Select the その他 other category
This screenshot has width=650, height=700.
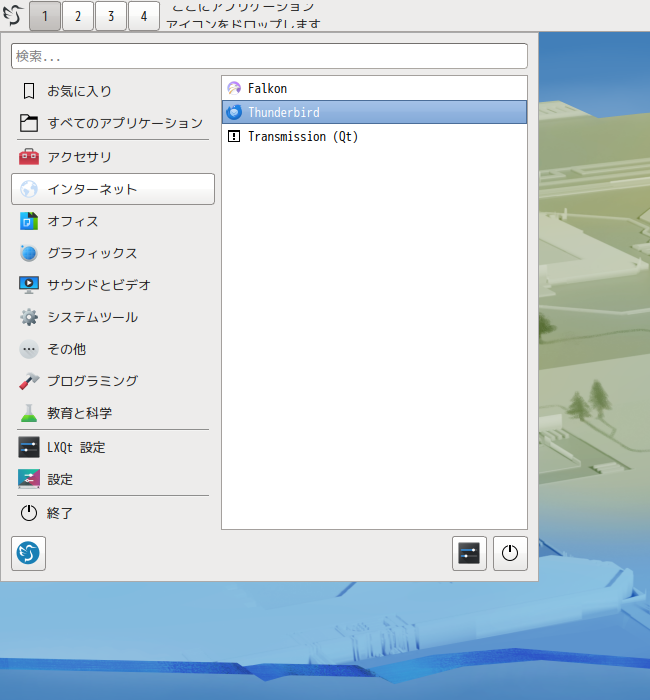(x=113, y=349)
